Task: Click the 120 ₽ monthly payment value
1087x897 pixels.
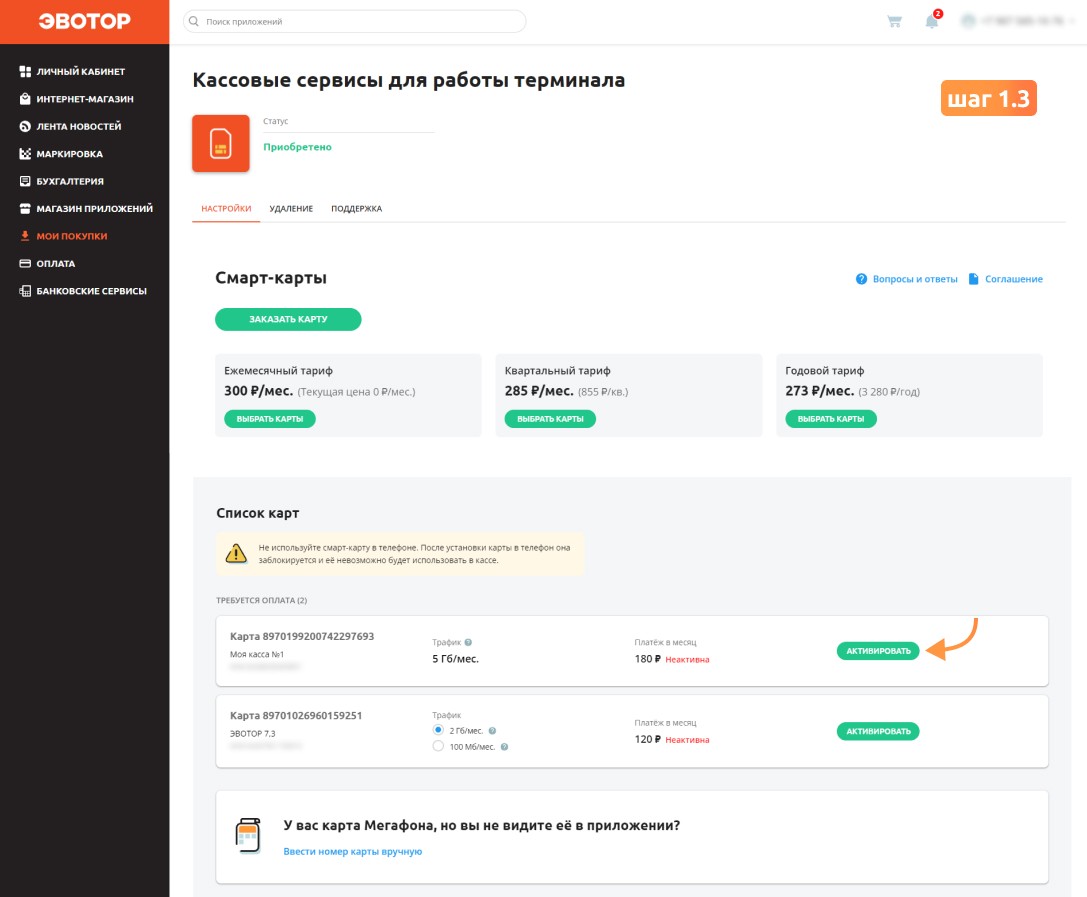Action: (647, 739)
